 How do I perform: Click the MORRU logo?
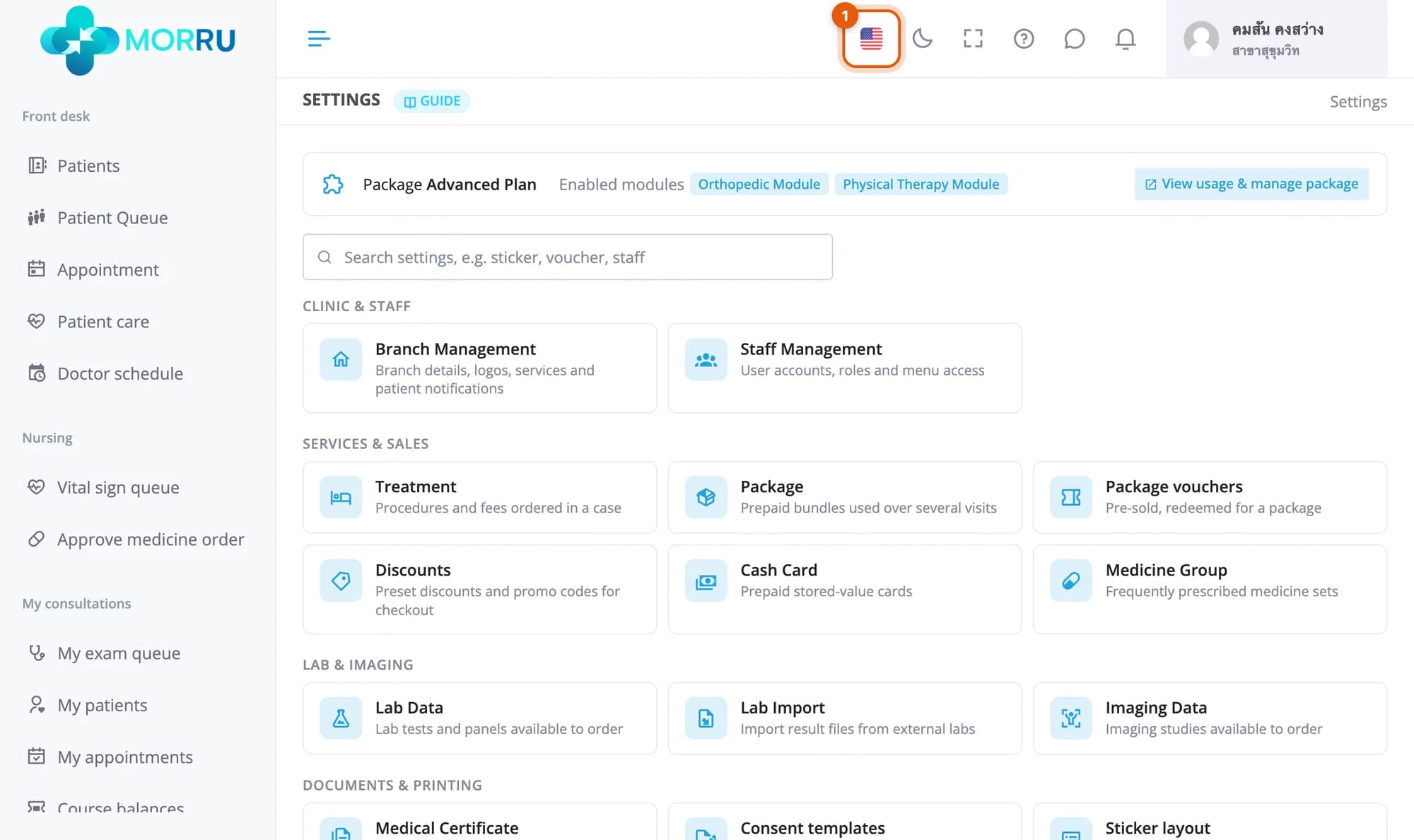point(138,40)
